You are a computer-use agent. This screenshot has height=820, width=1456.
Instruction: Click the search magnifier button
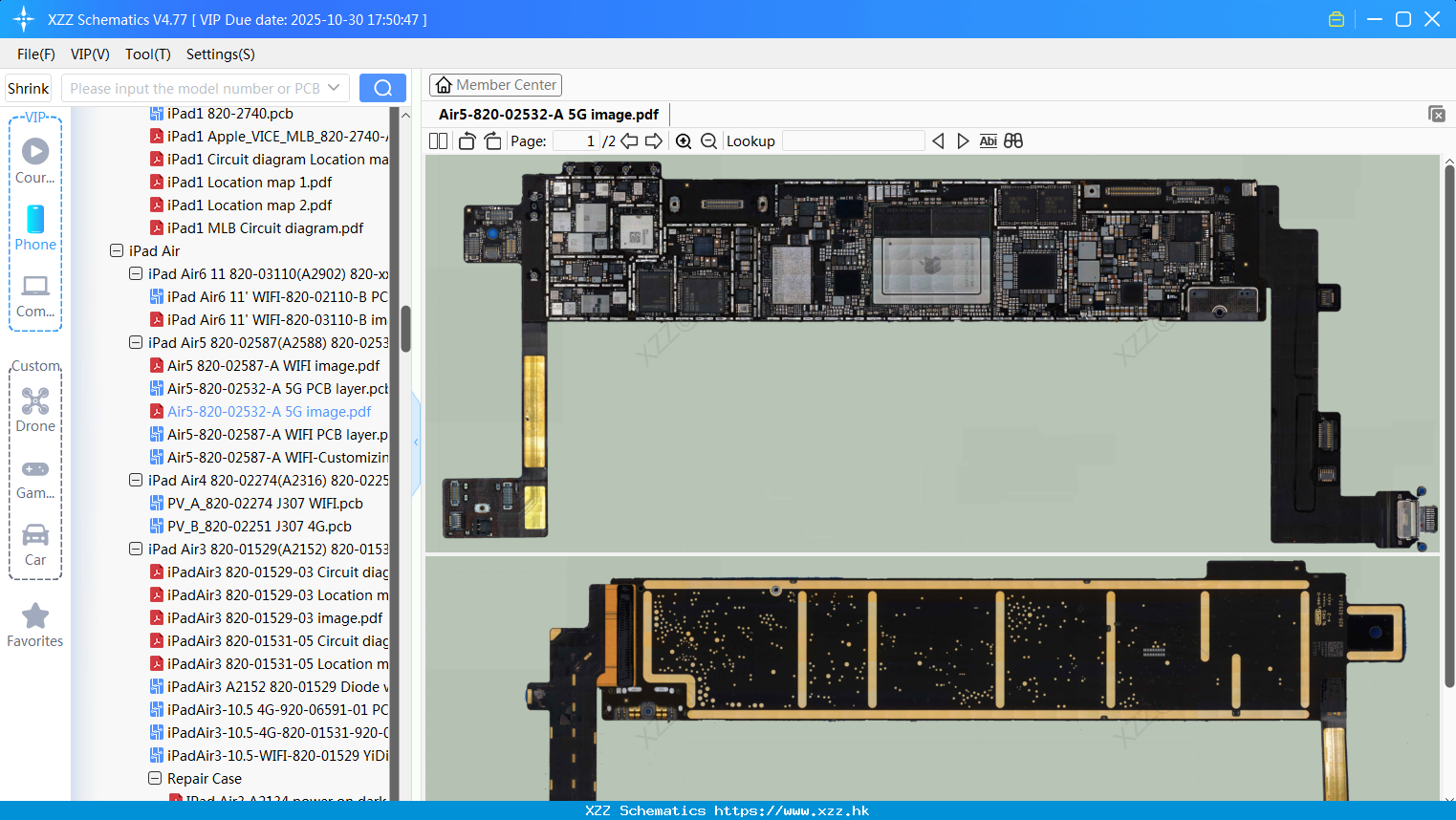382,88
